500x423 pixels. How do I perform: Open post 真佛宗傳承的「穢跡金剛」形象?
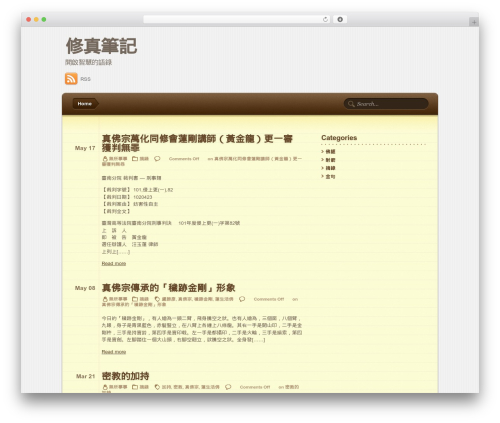(x=168, y=288)
